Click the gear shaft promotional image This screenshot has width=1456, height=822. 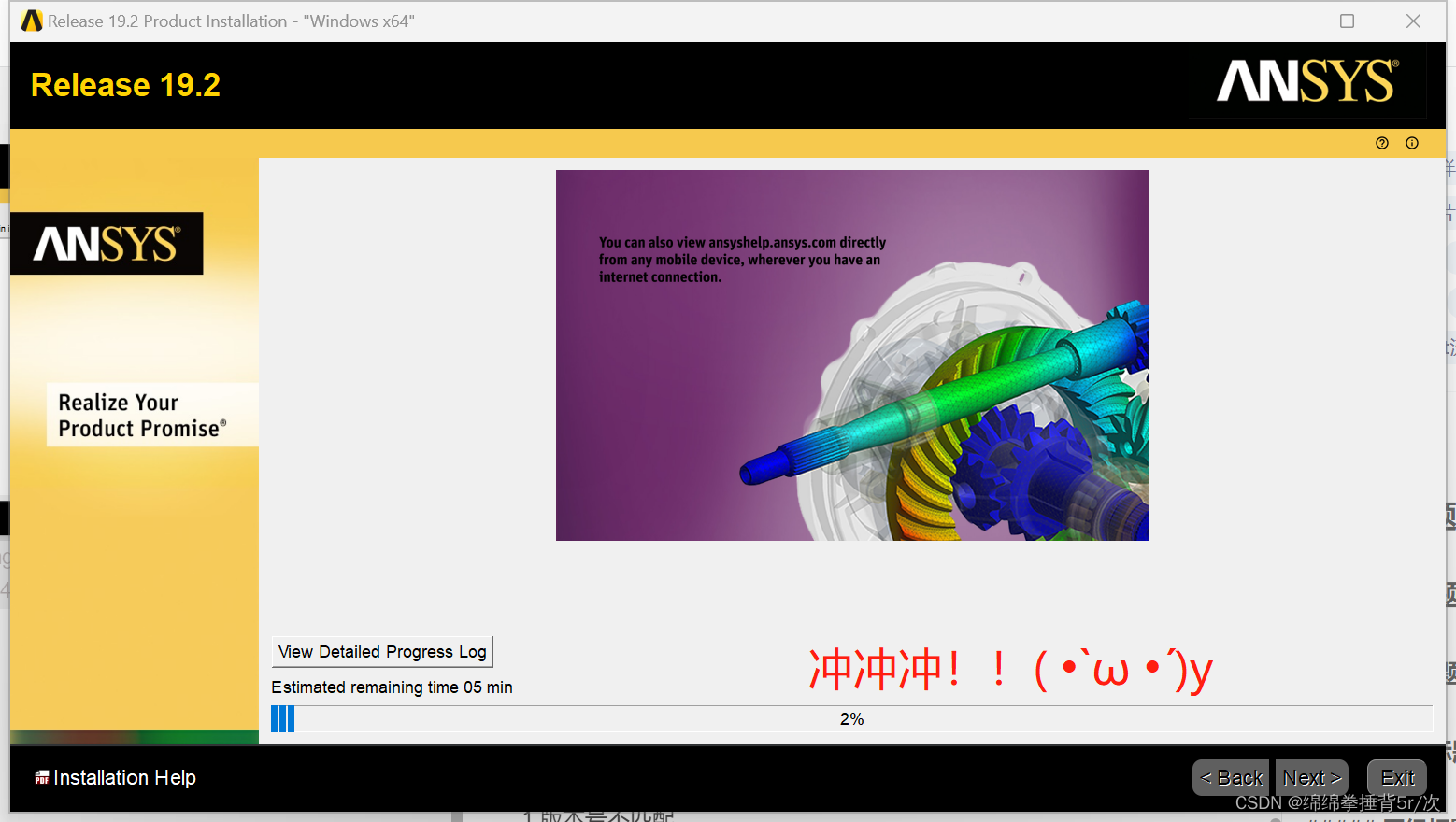pyautogui.click(x=851, y=355)
